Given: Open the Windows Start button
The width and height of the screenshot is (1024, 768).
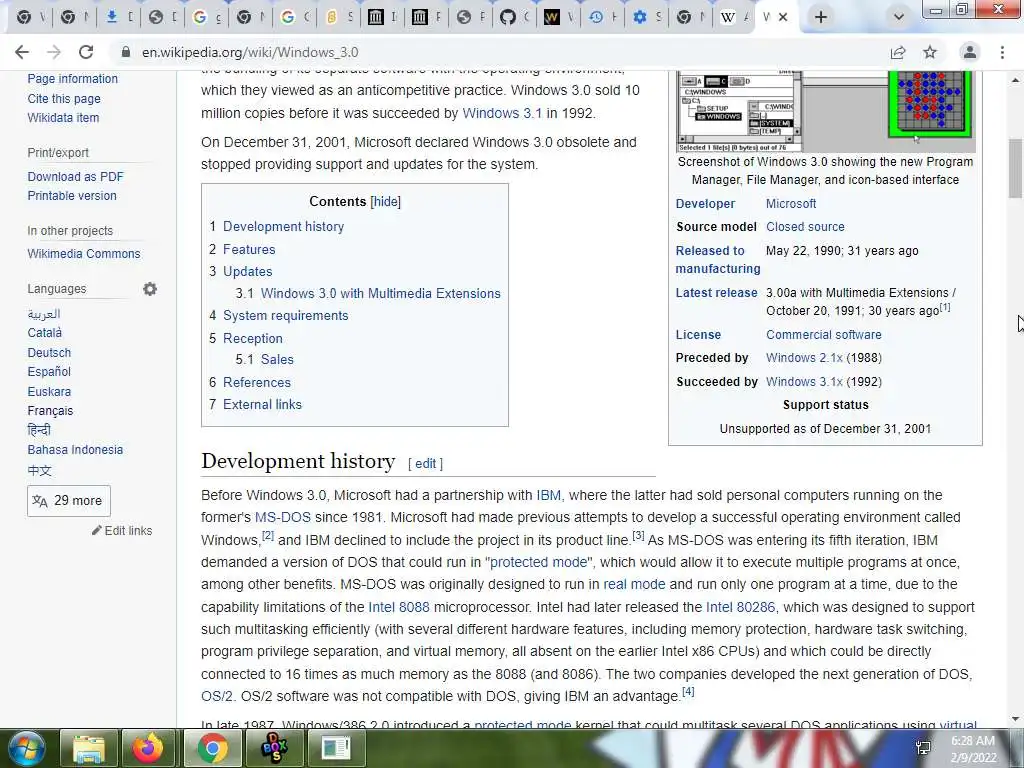Looking at the screenshot, I should 26,748.
